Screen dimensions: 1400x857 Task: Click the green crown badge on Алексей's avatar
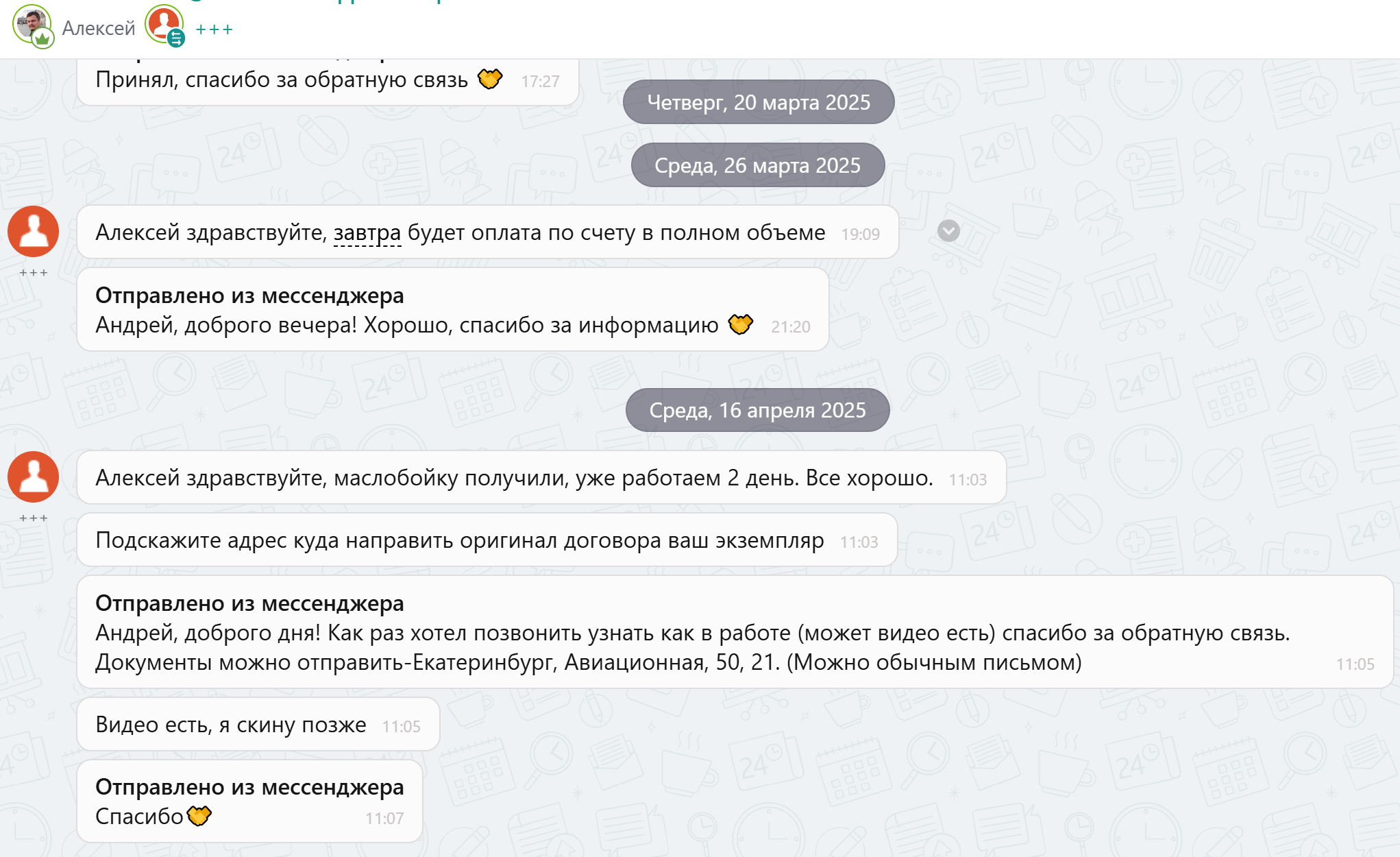(x=43, y=39)
